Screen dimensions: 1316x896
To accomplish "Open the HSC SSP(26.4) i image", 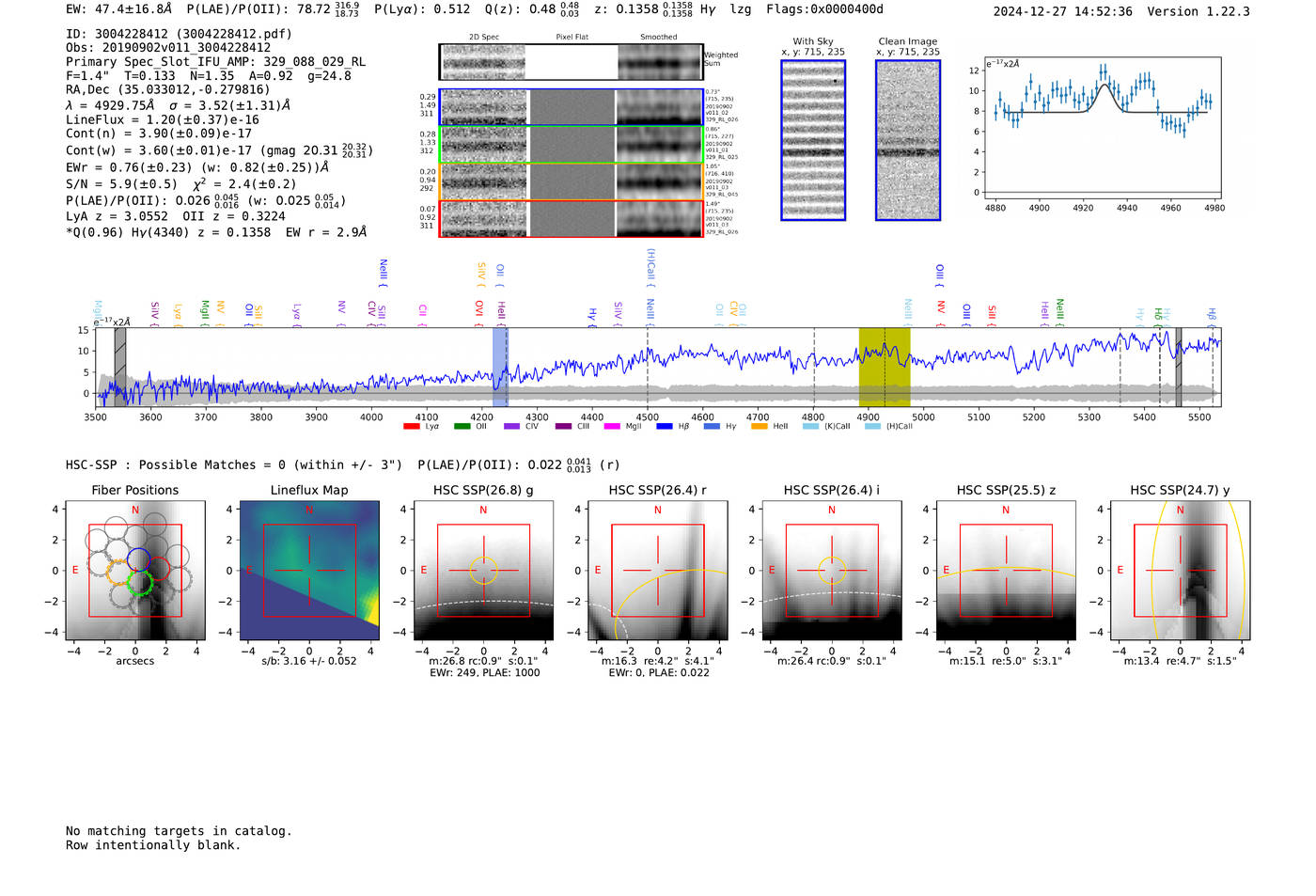I will coord(832,570).
